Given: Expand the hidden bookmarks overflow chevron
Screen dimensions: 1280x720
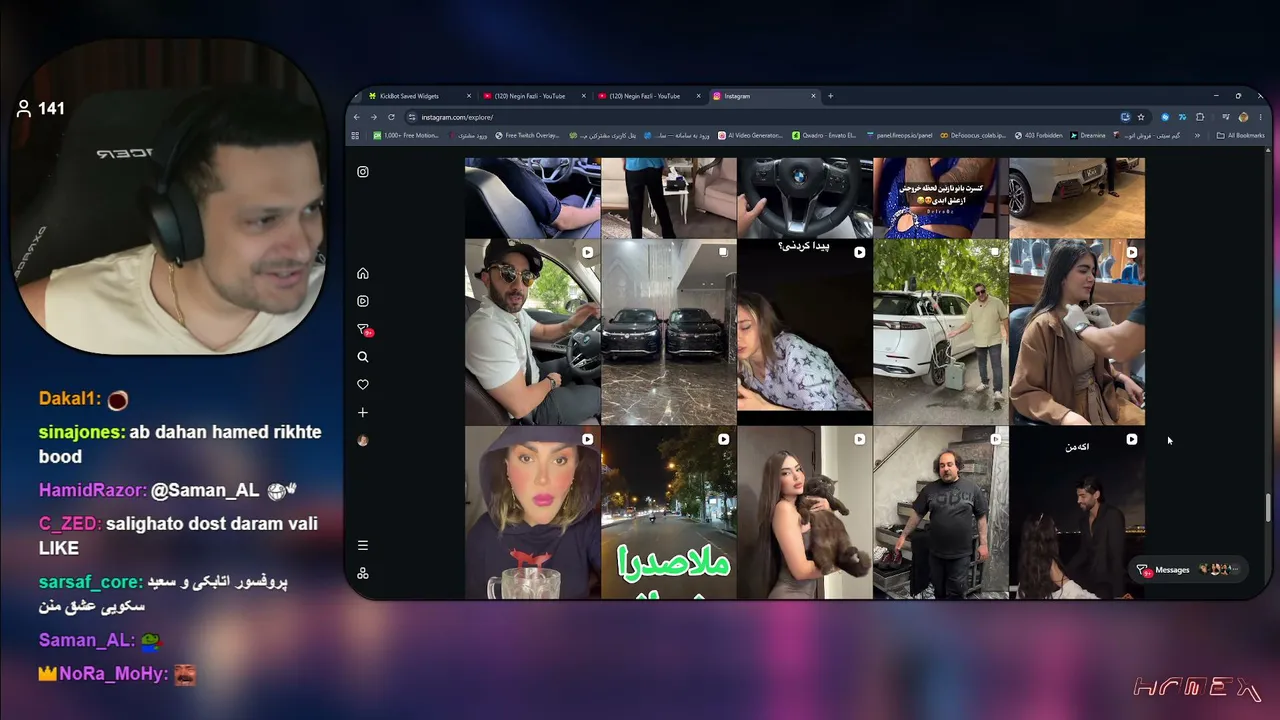Looking at the screenshot, I should coord(1197,135).
